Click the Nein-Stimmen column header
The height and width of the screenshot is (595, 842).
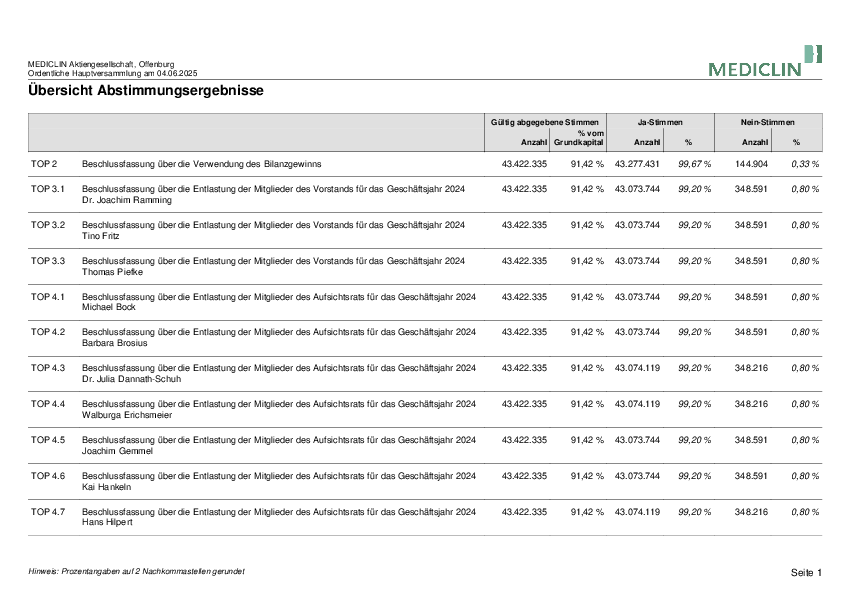pos(767,122)
